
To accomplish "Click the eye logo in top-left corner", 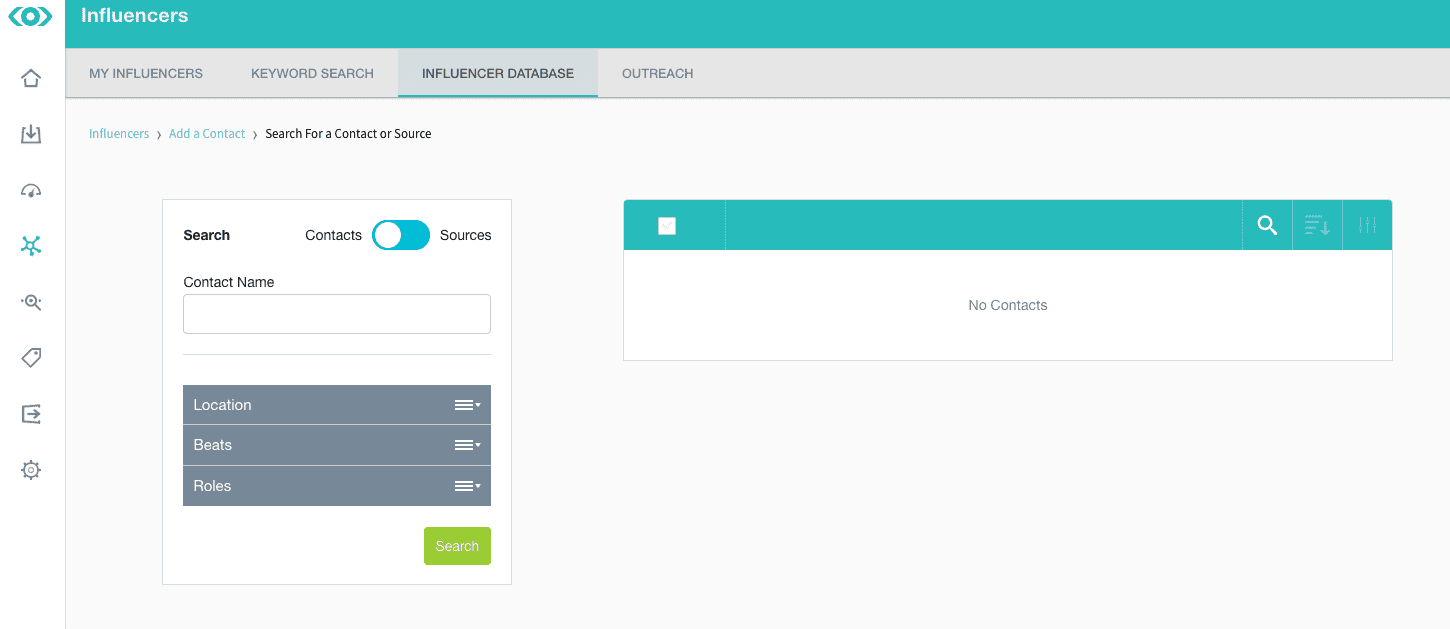I will [x=31, y=17].
